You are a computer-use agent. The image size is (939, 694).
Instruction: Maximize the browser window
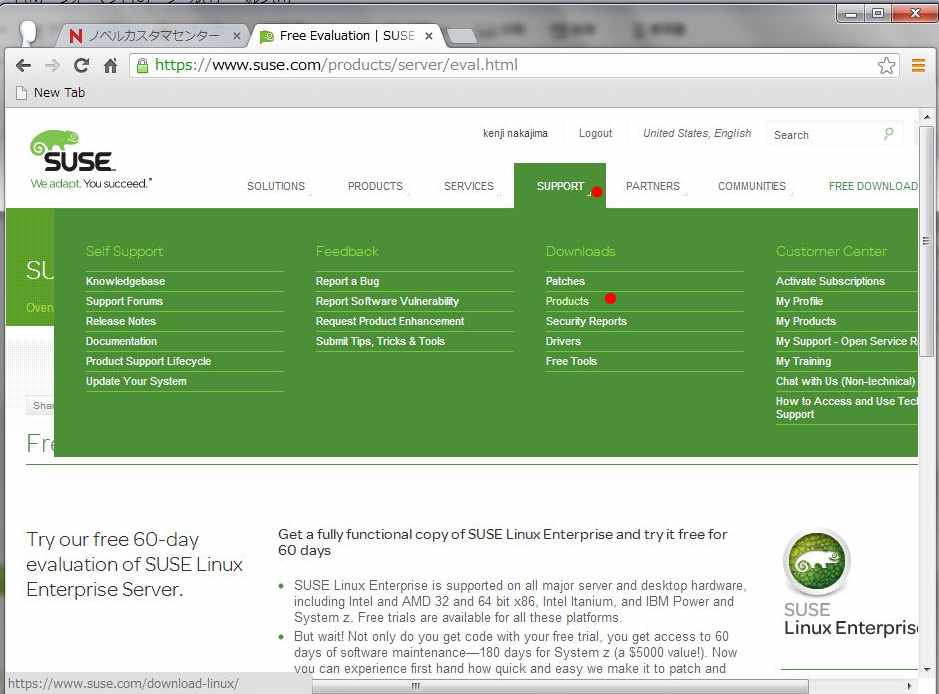point(878,13)
